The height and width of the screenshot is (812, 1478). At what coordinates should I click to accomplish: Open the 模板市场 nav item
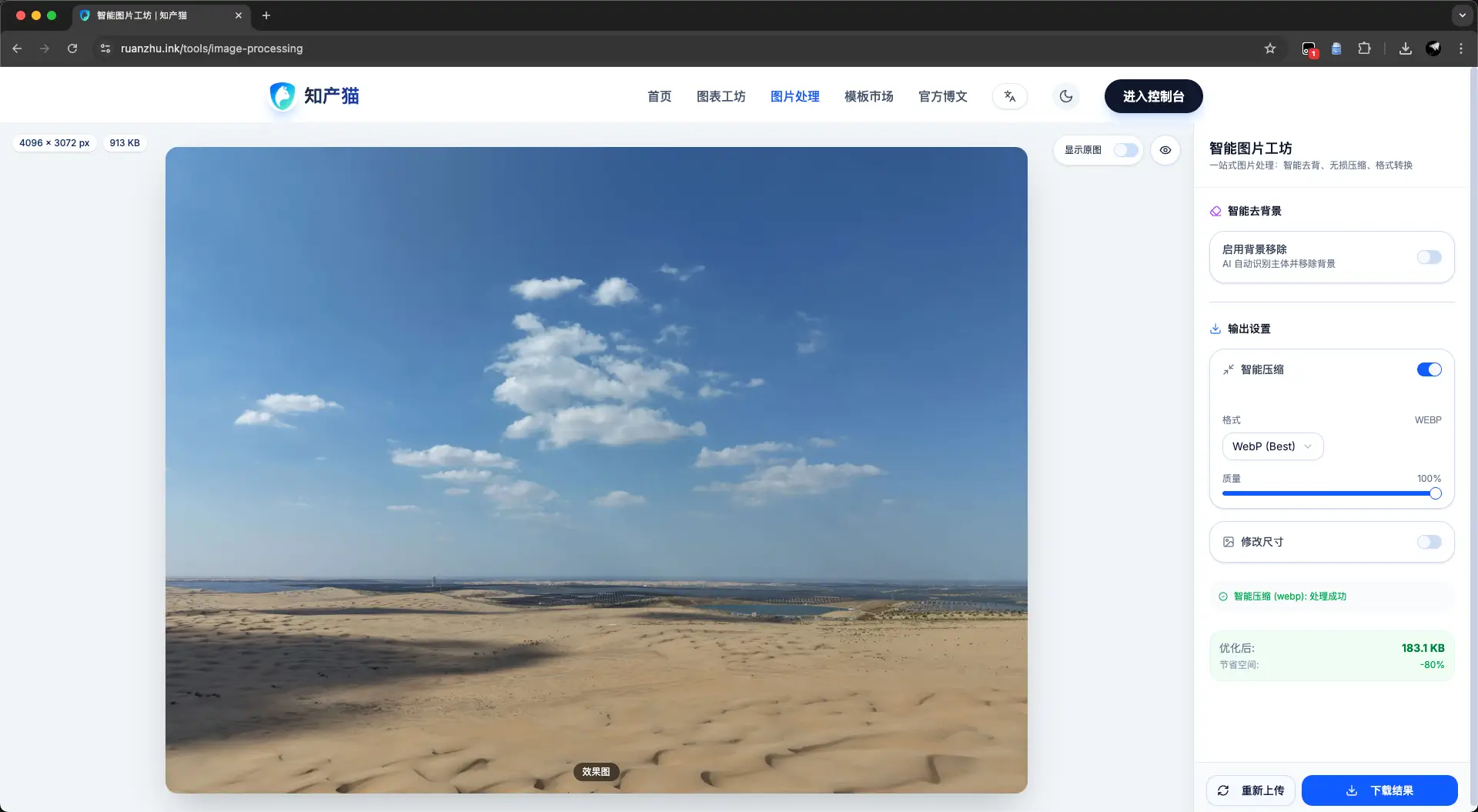point(868,96)
